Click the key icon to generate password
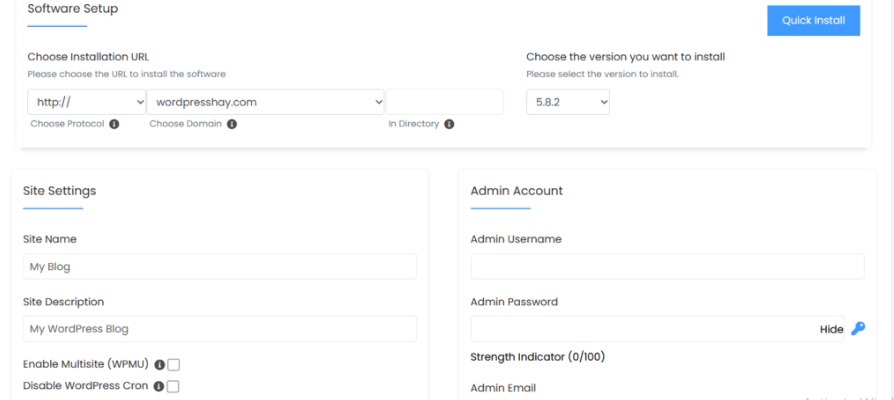Viewport: 894px width, 400px height. pos(858,328)
